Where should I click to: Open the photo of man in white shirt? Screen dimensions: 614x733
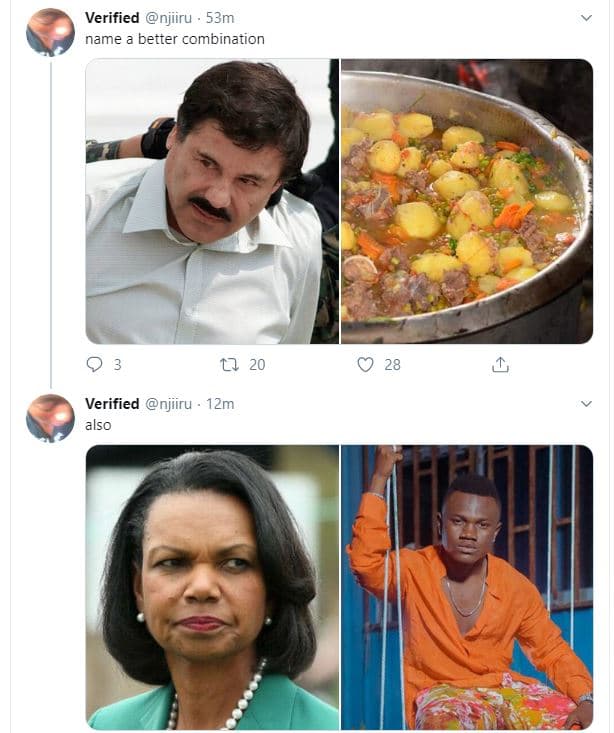[x=211, y=201]
